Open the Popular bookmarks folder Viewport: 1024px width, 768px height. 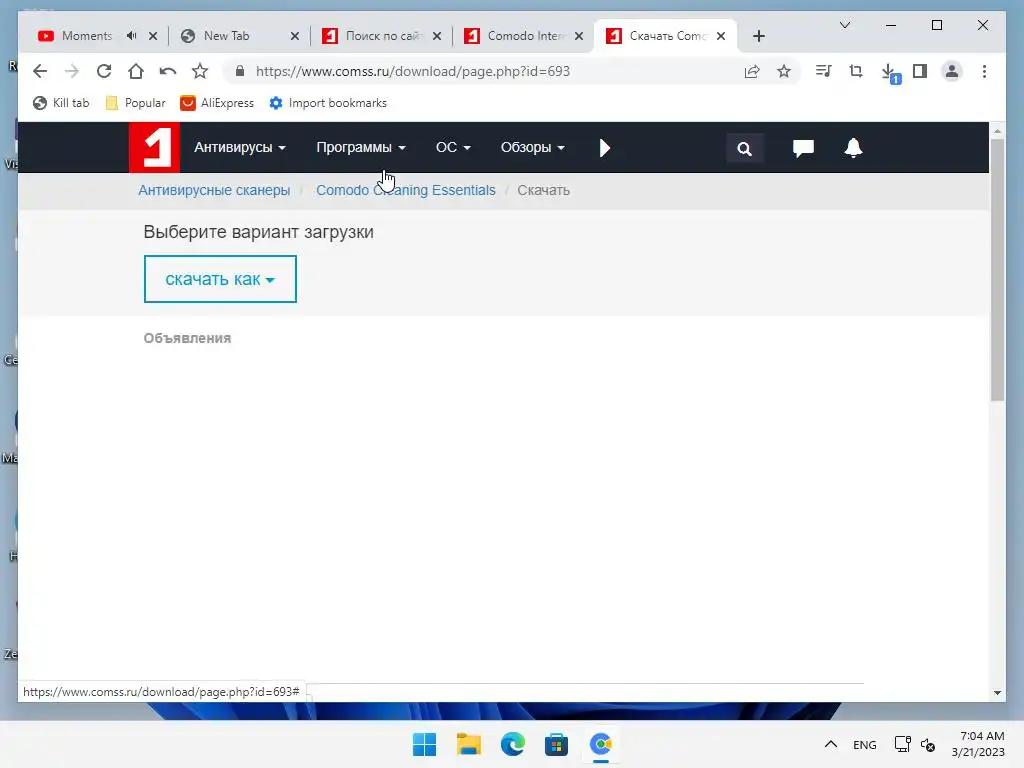pos(136,103)
